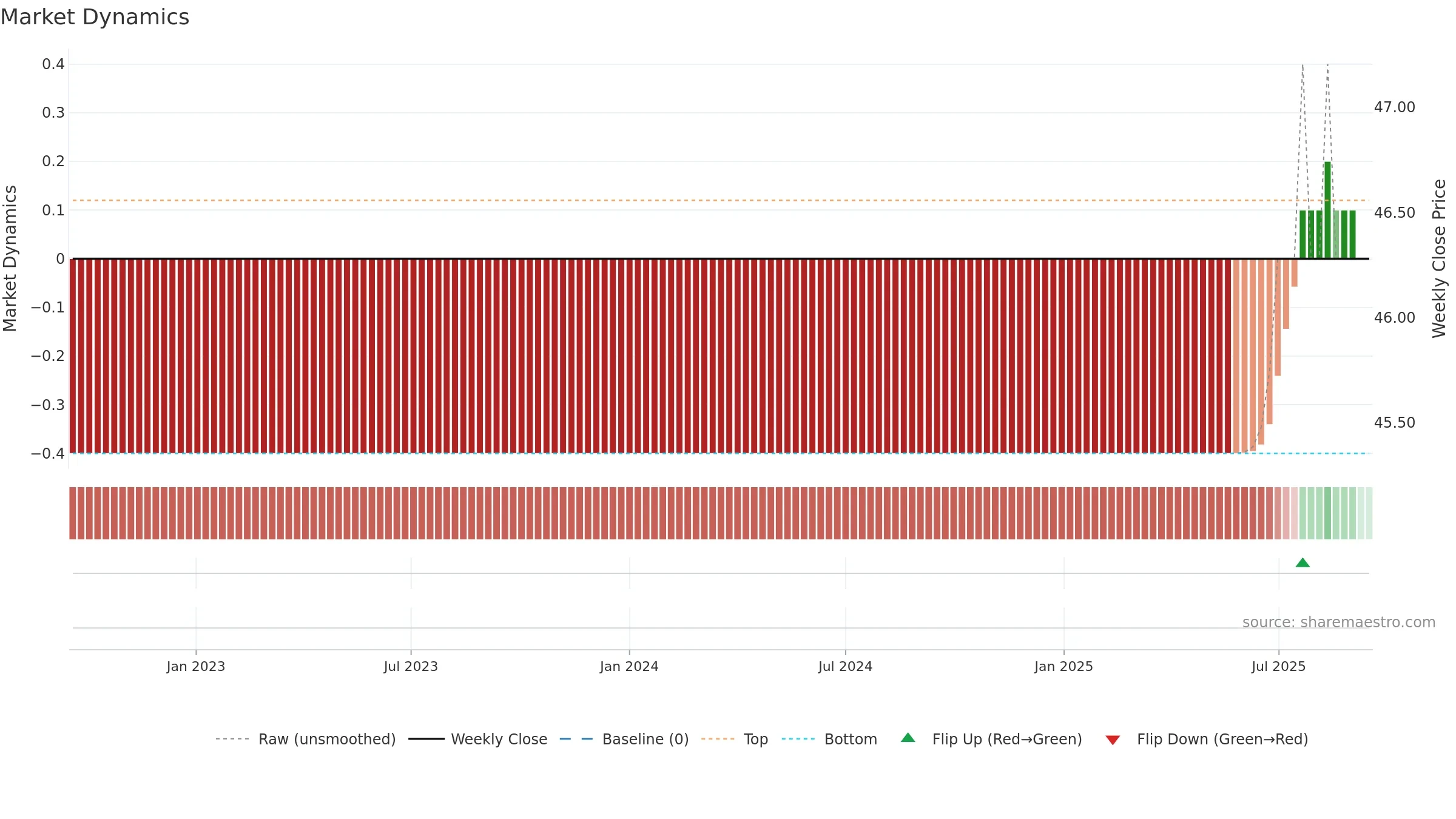This screenshot has width=1456, height=819.
Task: Click the 46.50 price axis value
Action: [x=1394, y=213]
